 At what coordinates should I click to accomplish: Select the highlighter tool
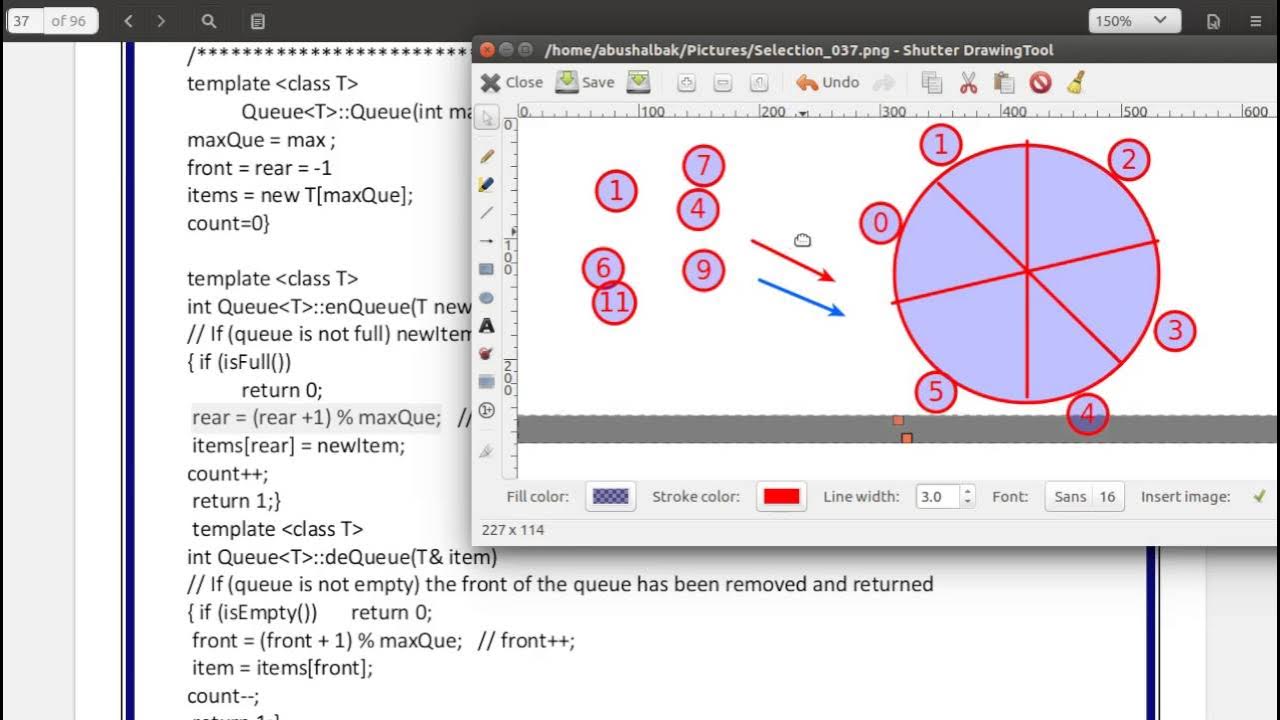point(487,185)
